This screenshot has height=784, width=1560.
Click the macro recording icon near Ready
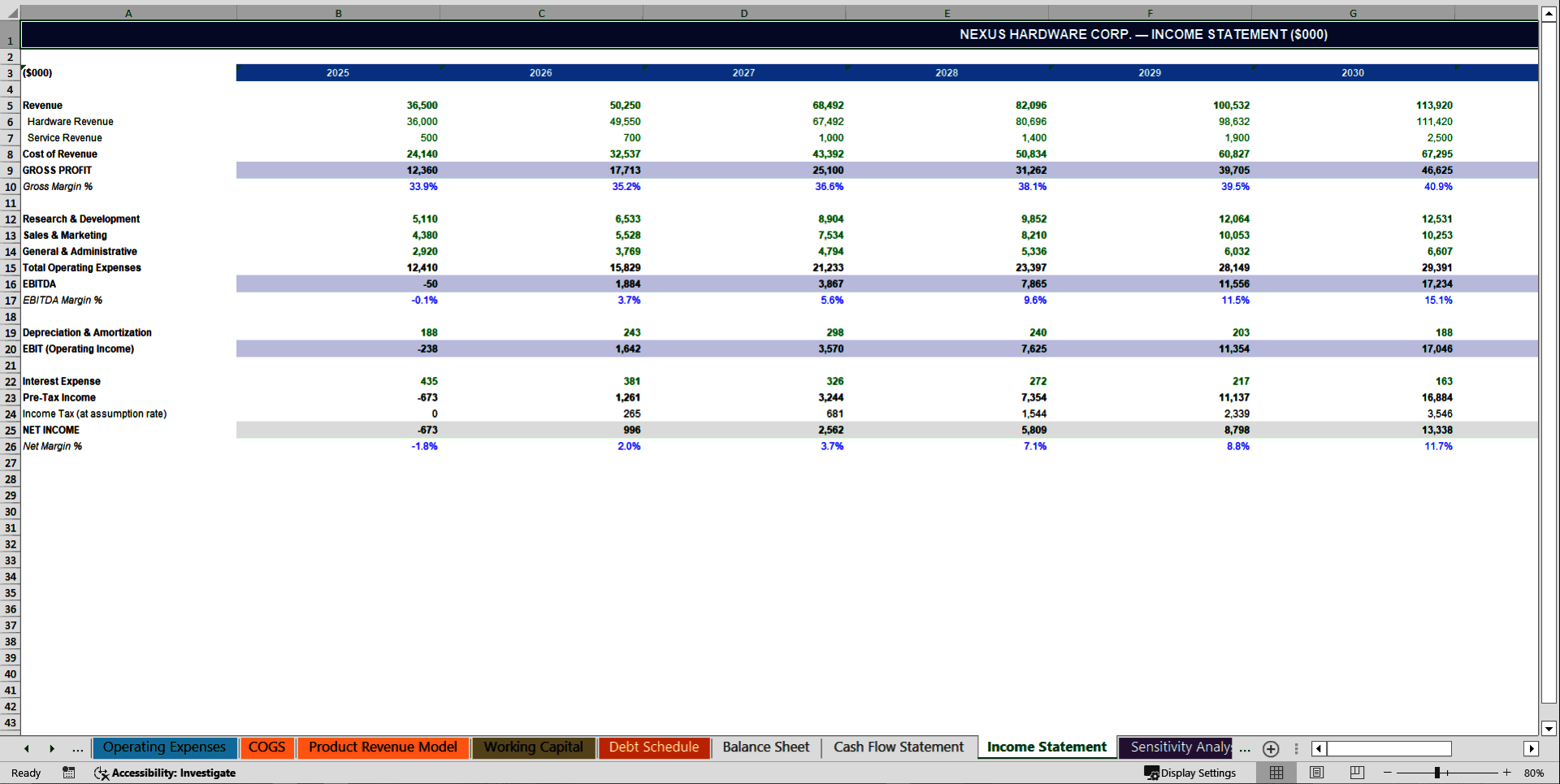(69, 773)
